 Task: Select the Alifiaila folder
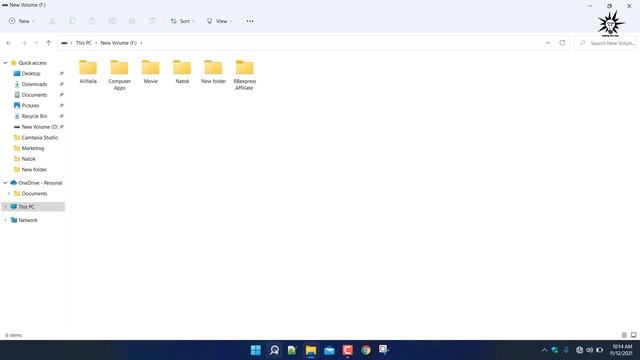(88, 72)
